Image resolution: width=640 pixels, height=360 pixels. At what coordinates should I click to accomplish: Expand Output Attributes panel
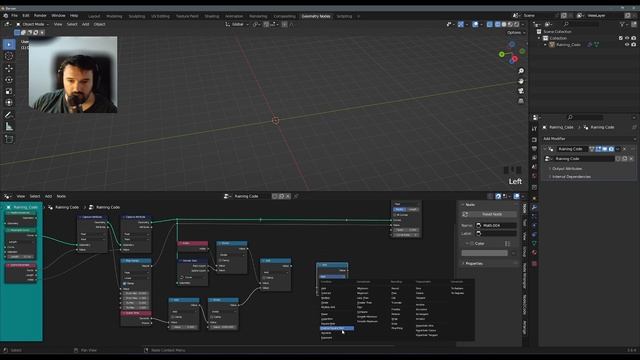(567, 169)
